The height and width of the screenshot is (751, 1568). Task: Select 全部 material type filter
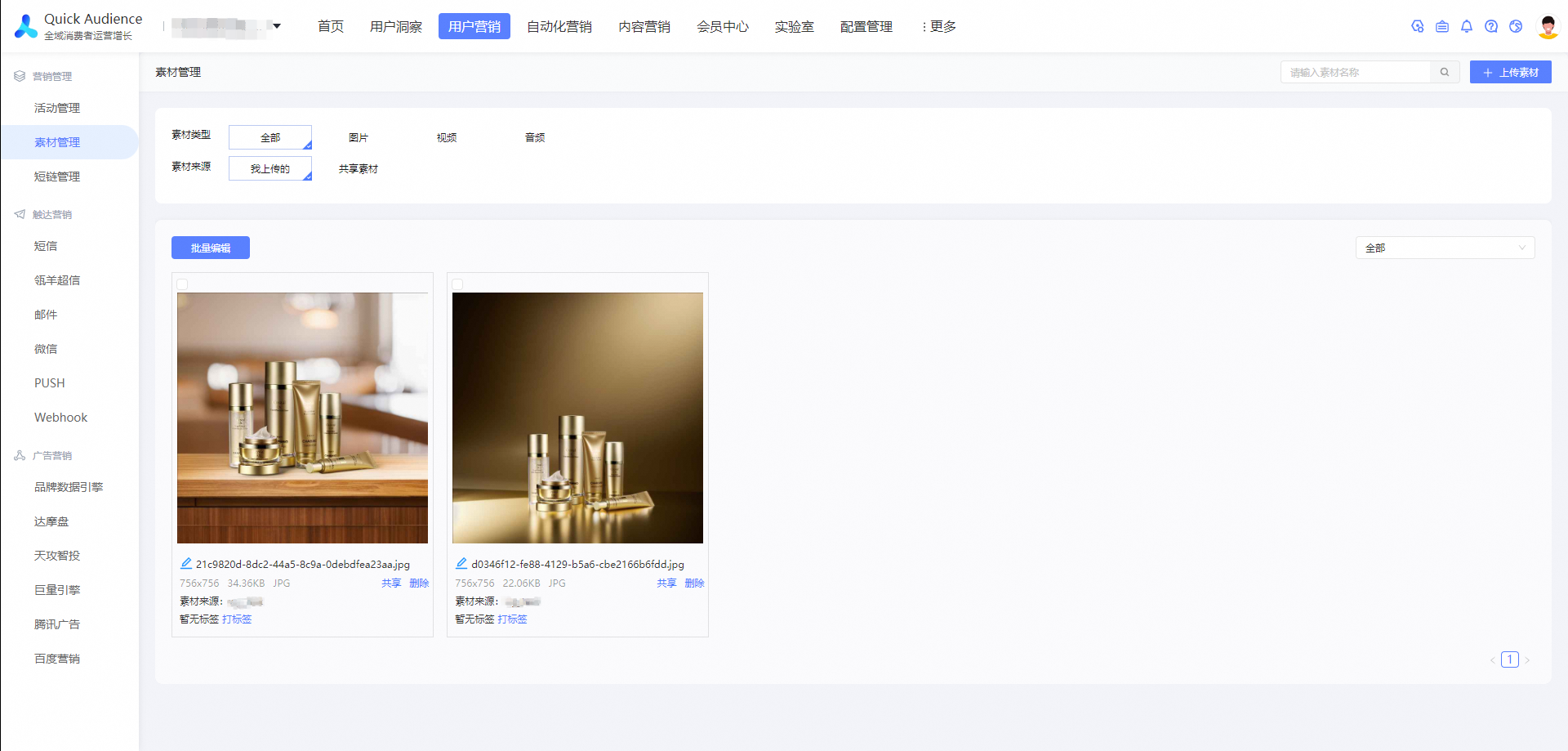click(270, 137)
